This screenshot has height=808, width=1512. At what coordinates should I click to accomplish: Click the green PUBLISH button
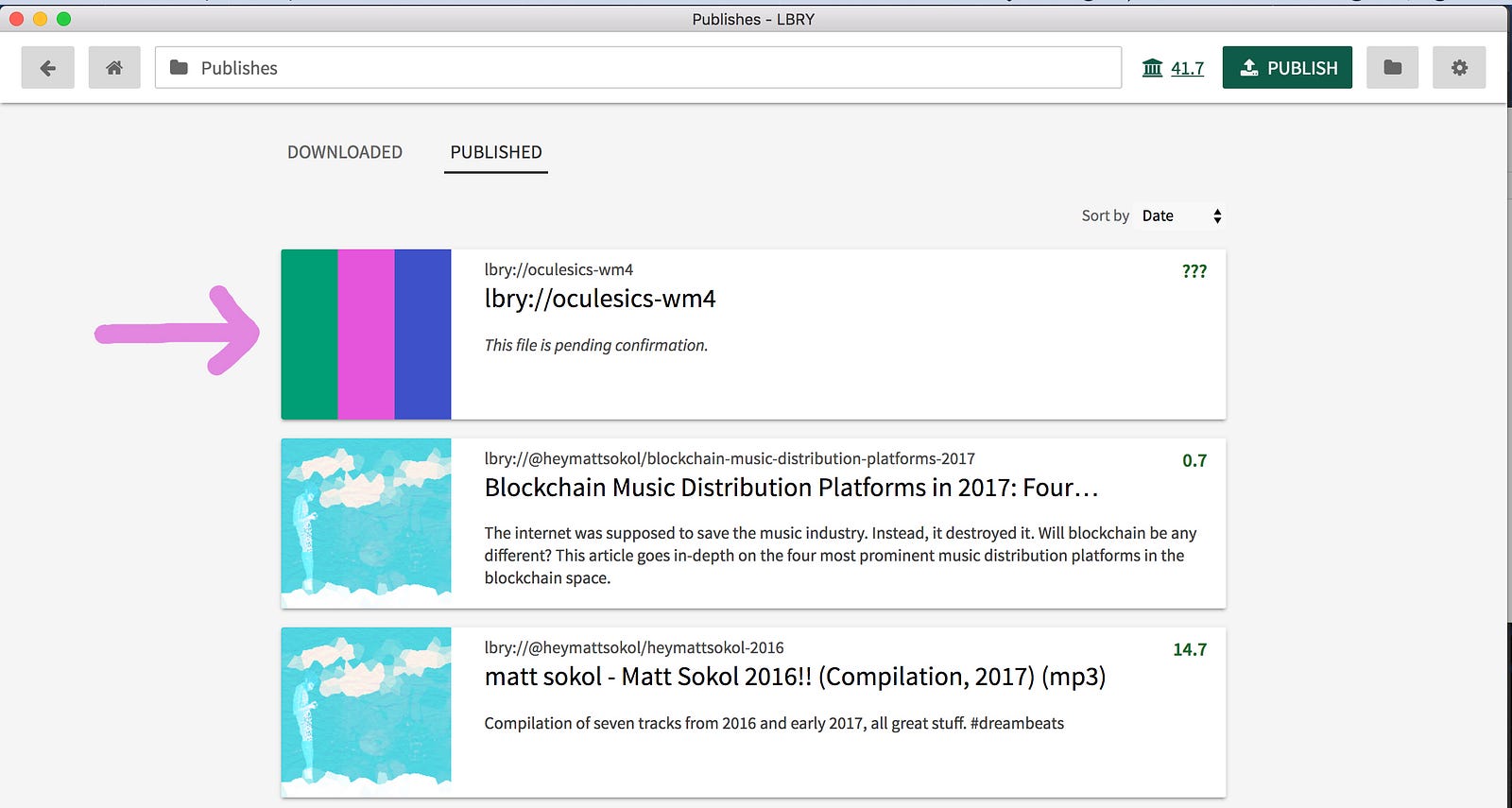pyautogui.click(x=1287, y=68)
